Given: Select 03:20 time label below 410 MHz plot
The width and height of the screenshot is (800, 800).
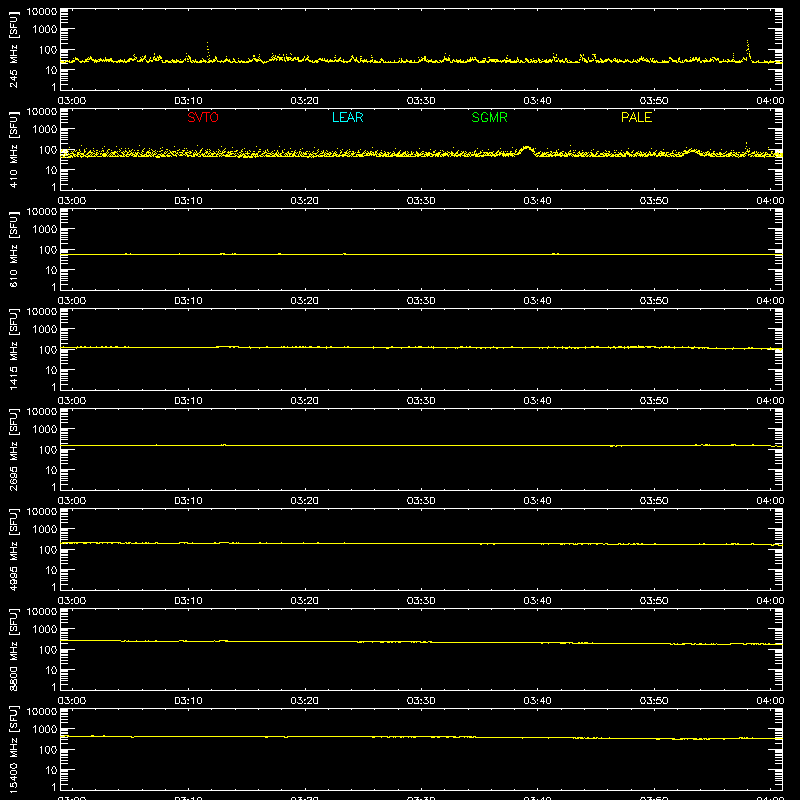Looking at the screenshot, I should click(305, 201).
